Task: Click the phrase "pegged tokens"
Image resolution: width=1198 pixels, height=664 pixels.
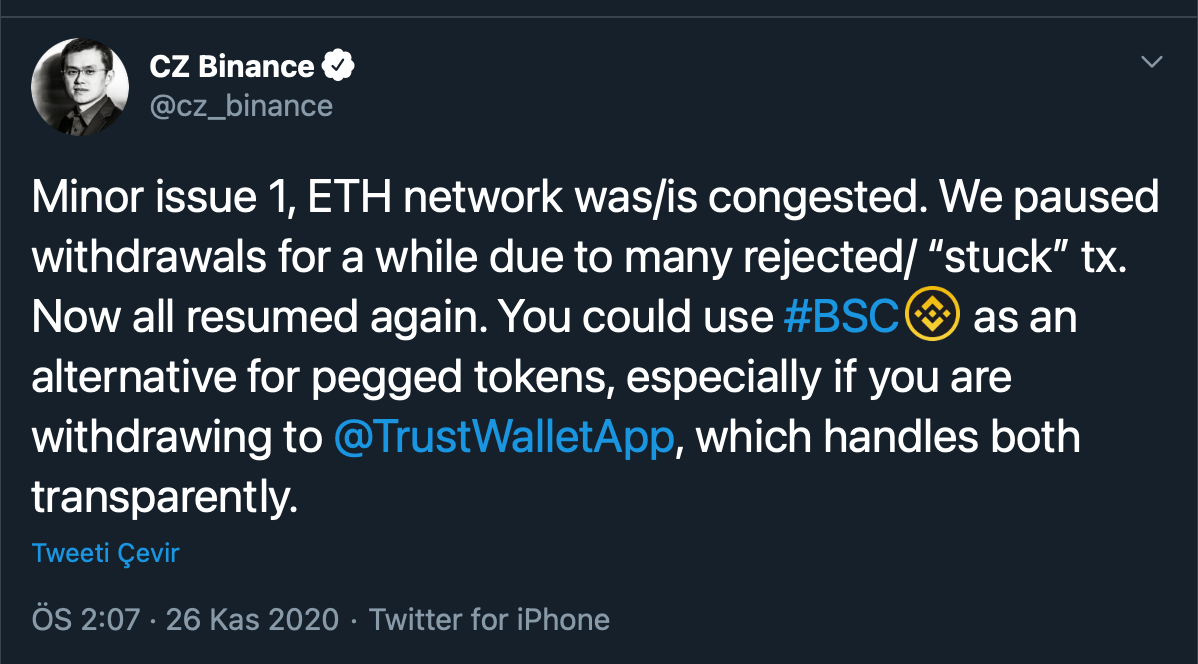Action: (480, 378)
